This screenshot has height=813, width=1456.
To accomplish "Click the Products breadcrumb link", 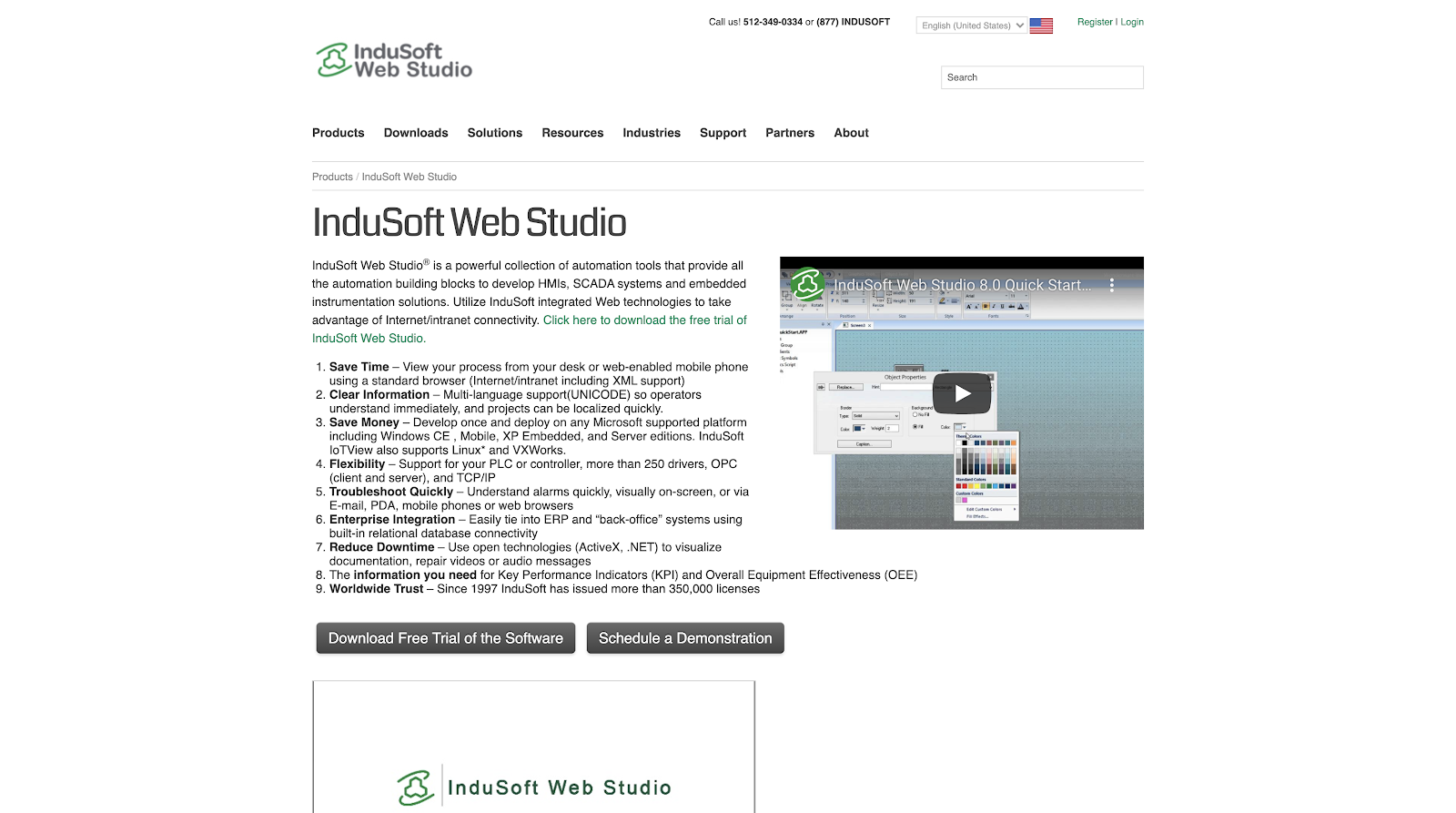I will click(332, 177).
